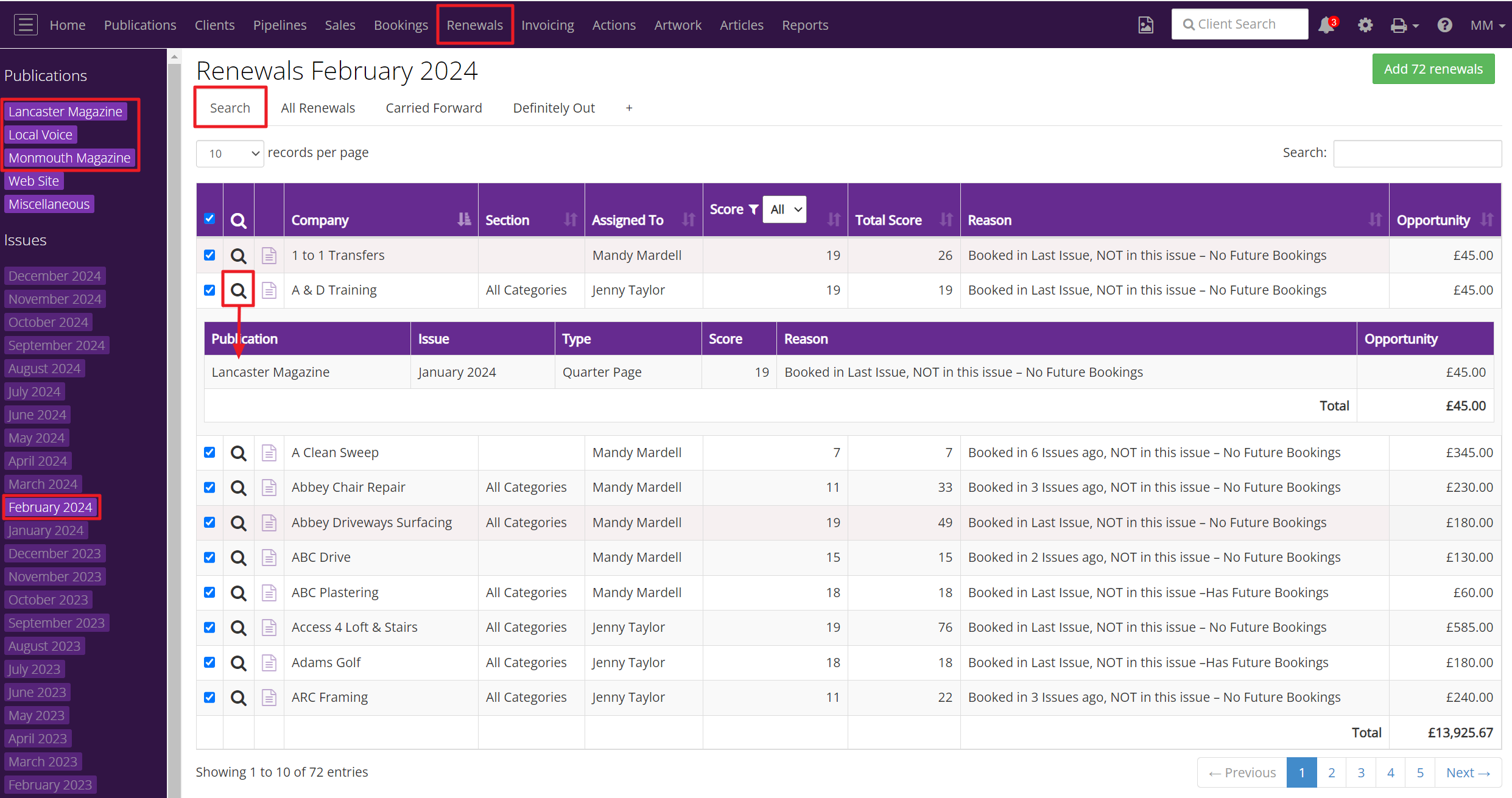Screen dimensions: 1512x798
Task: Collapse details magnifier for A & D Training
Action: click(239, 290)
